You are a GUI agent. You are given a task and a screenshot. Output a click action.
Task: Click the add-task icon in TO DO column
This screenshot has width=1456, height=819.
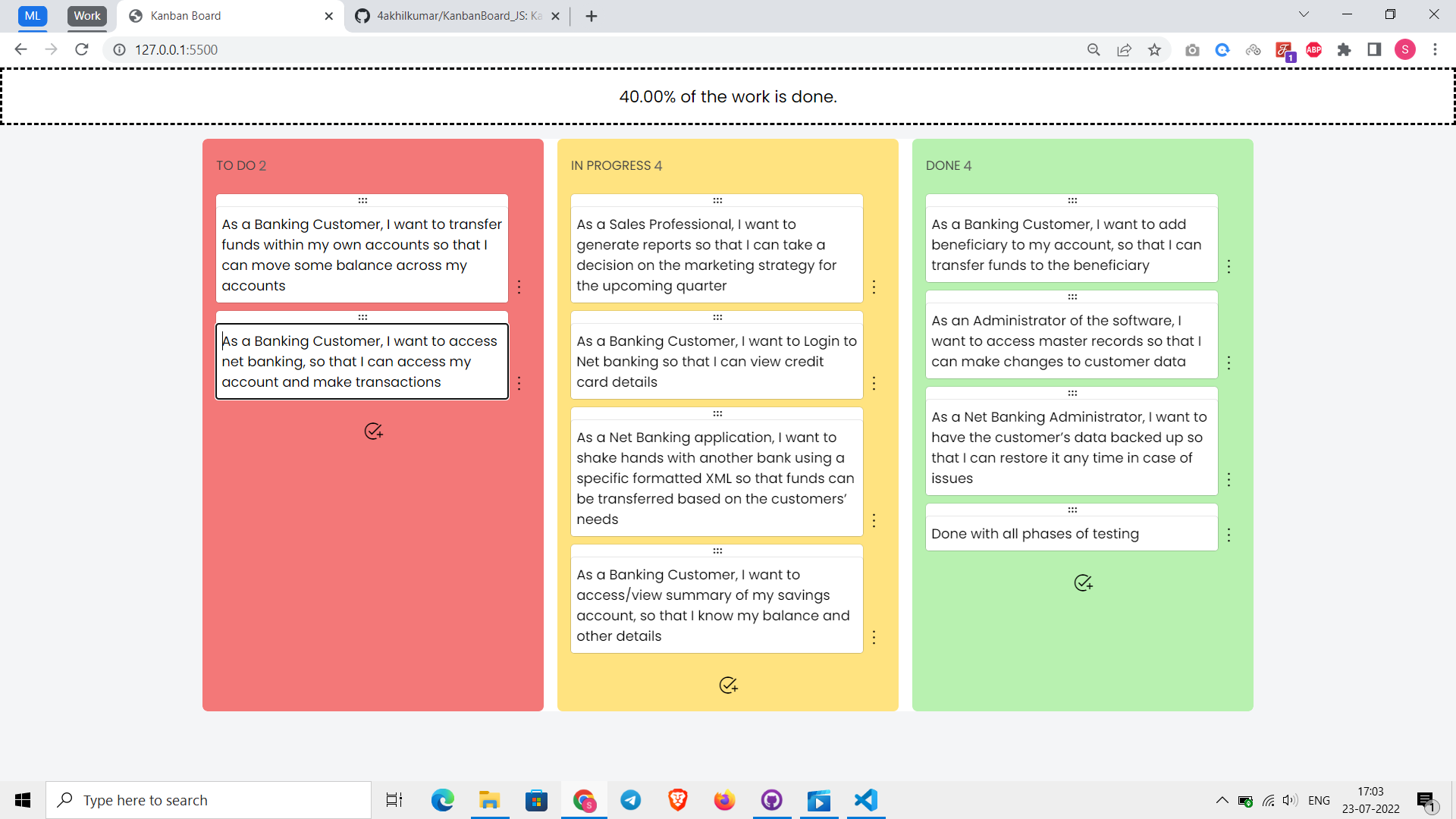373,431
